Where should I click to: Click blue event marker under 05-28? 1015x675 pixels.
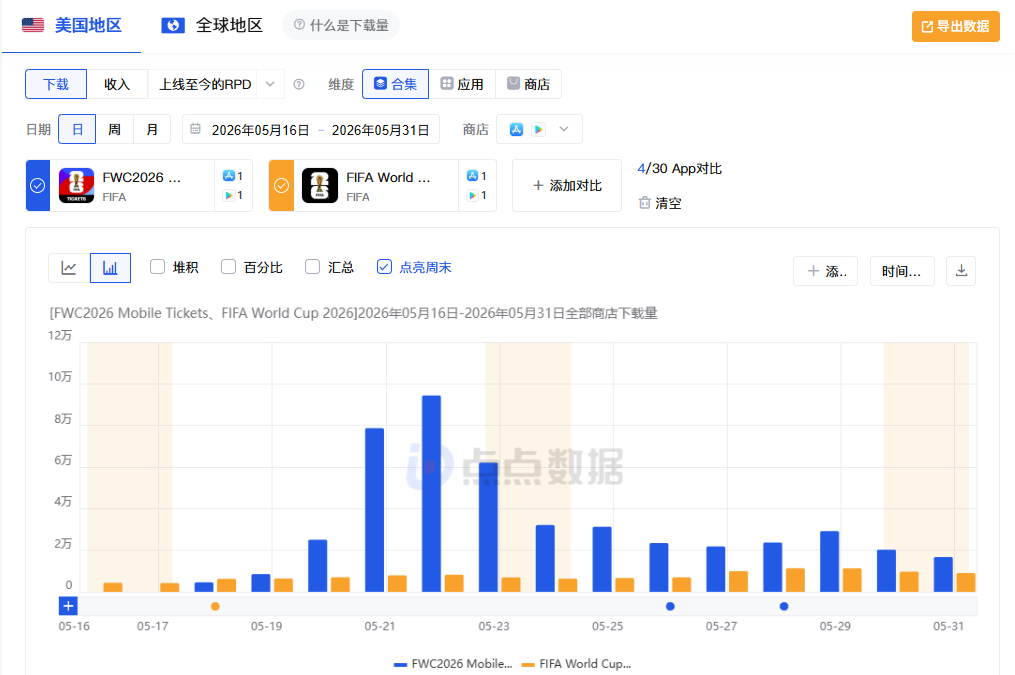784,606
